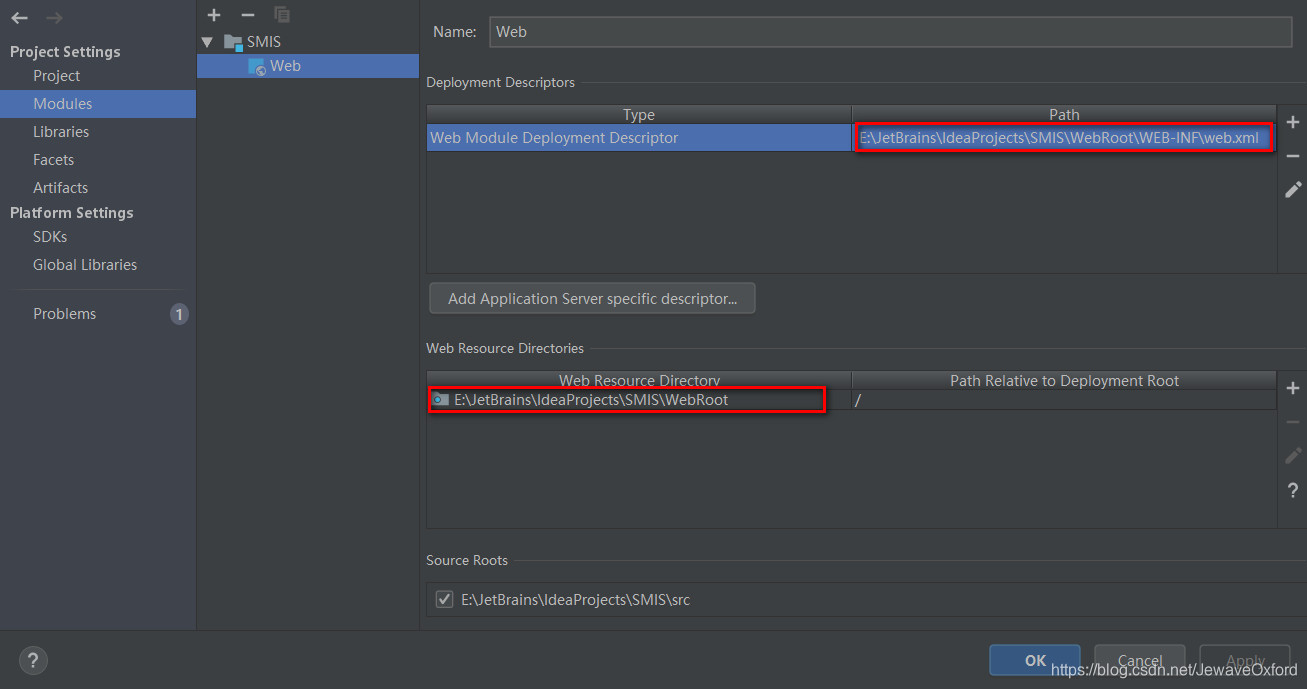Viewport: 1307px width, 689px height.
Task: Click Path Relative to Deployment Root header
Action: 1064,381
